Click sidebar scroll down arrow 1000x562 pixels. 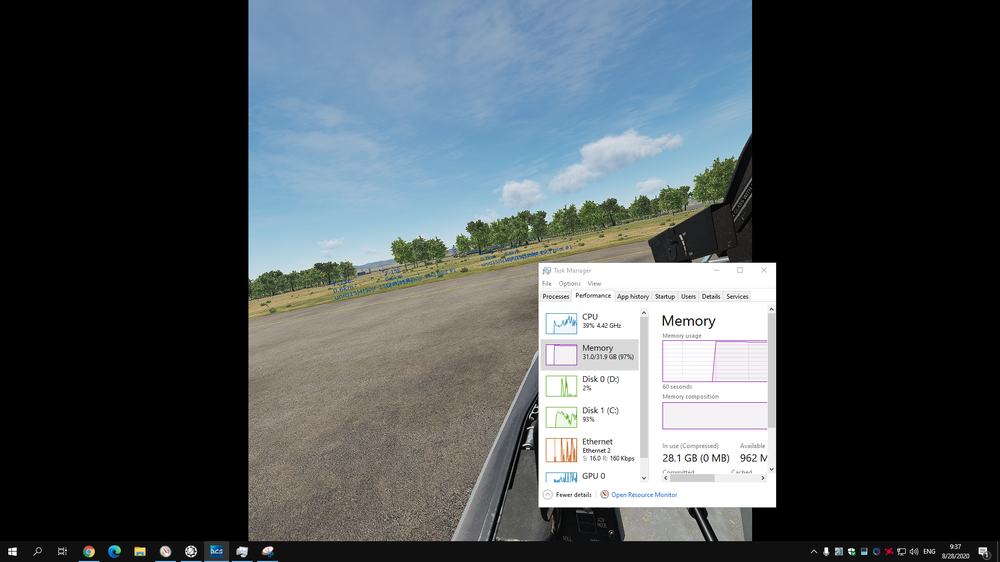click(x=643, y=478)
